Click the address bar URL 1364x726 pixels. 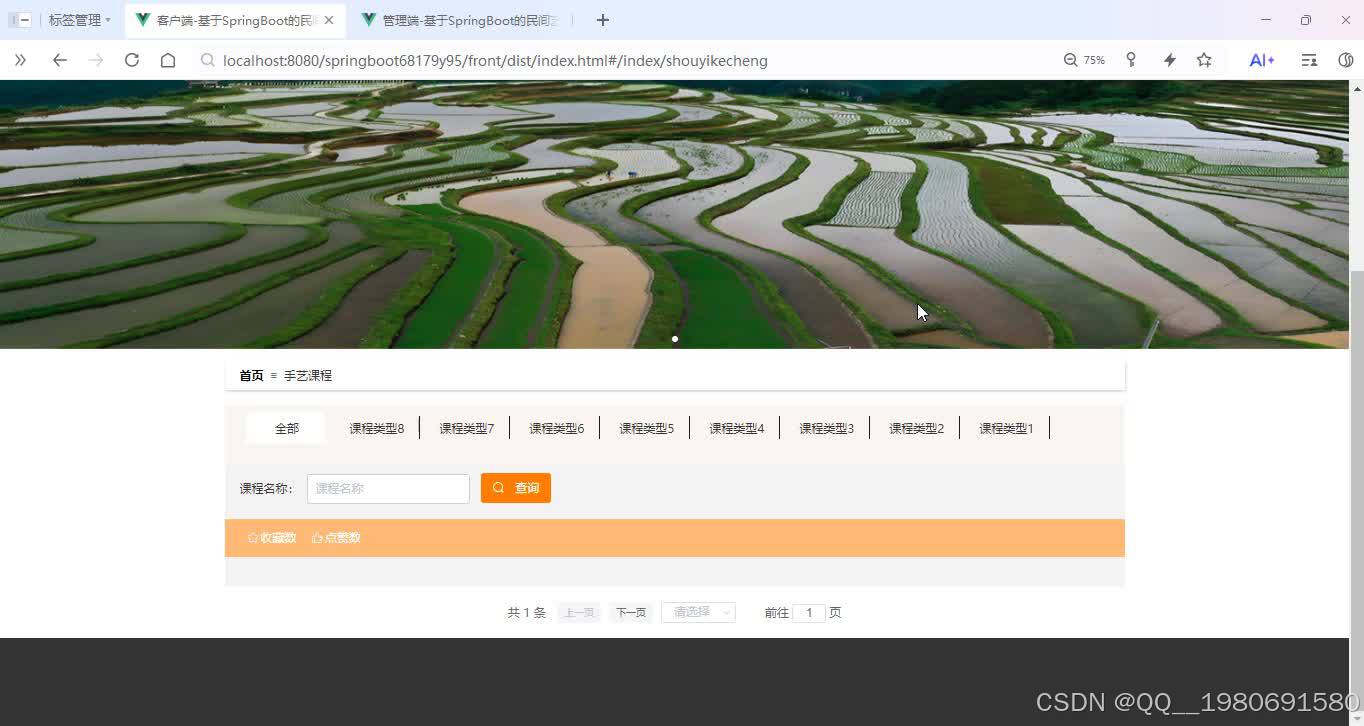[495, 60]
